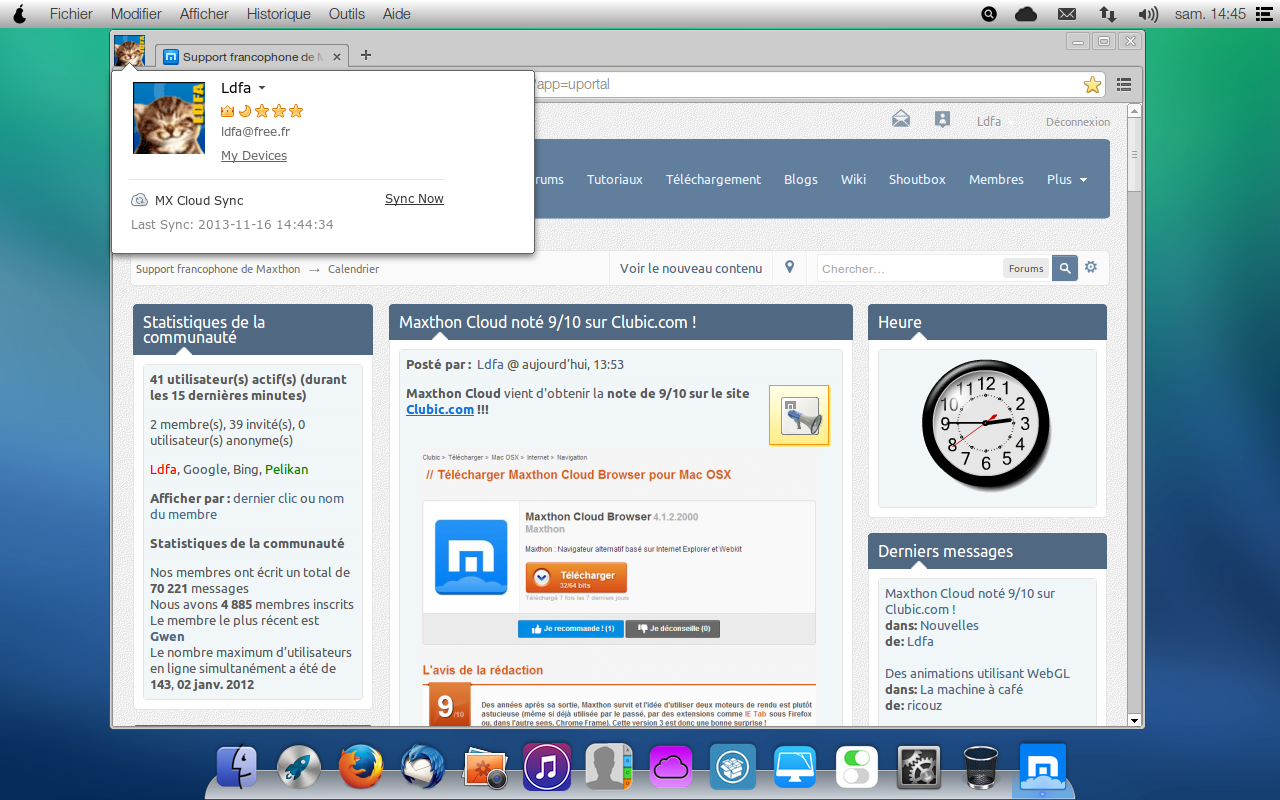
Task: Click the search magnifier button
Action: (x=1065, y=268)
